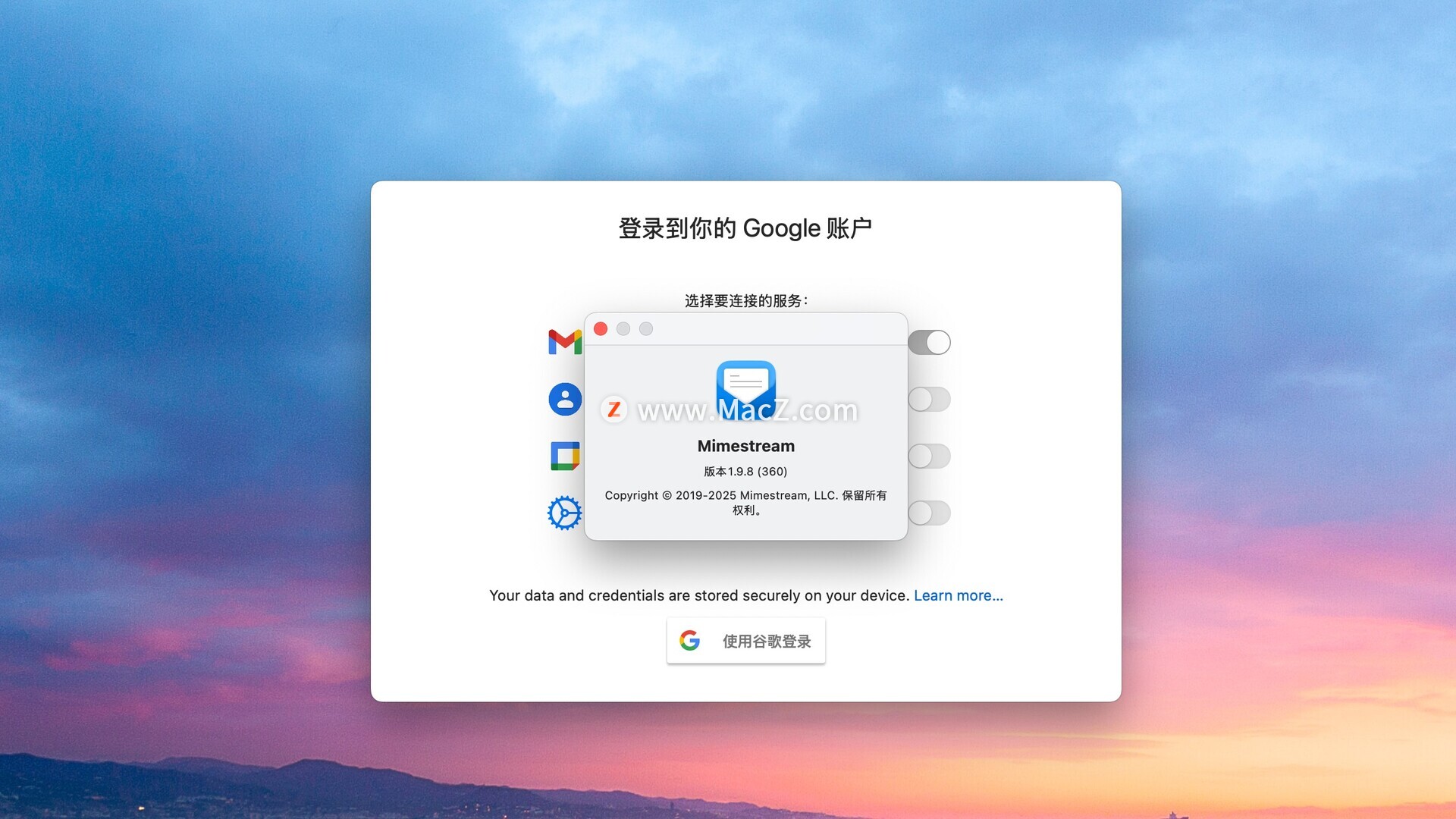Click the Google Contacts person icon

tap(565, 399)
